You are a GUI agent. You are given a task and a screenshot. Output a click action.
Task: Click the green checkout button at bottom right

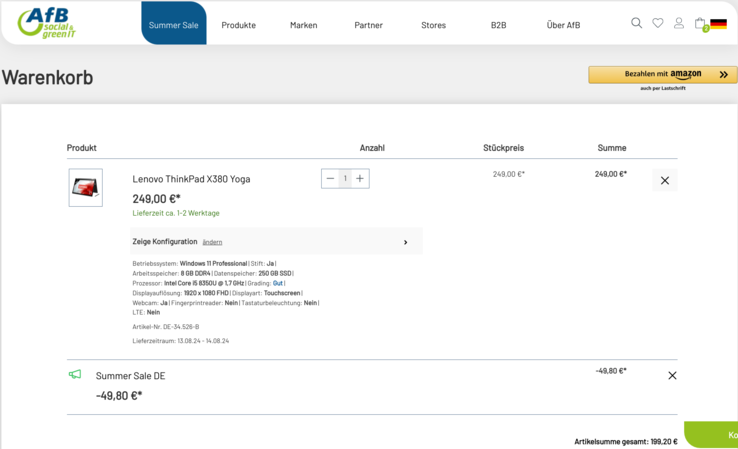click(711, 434)
